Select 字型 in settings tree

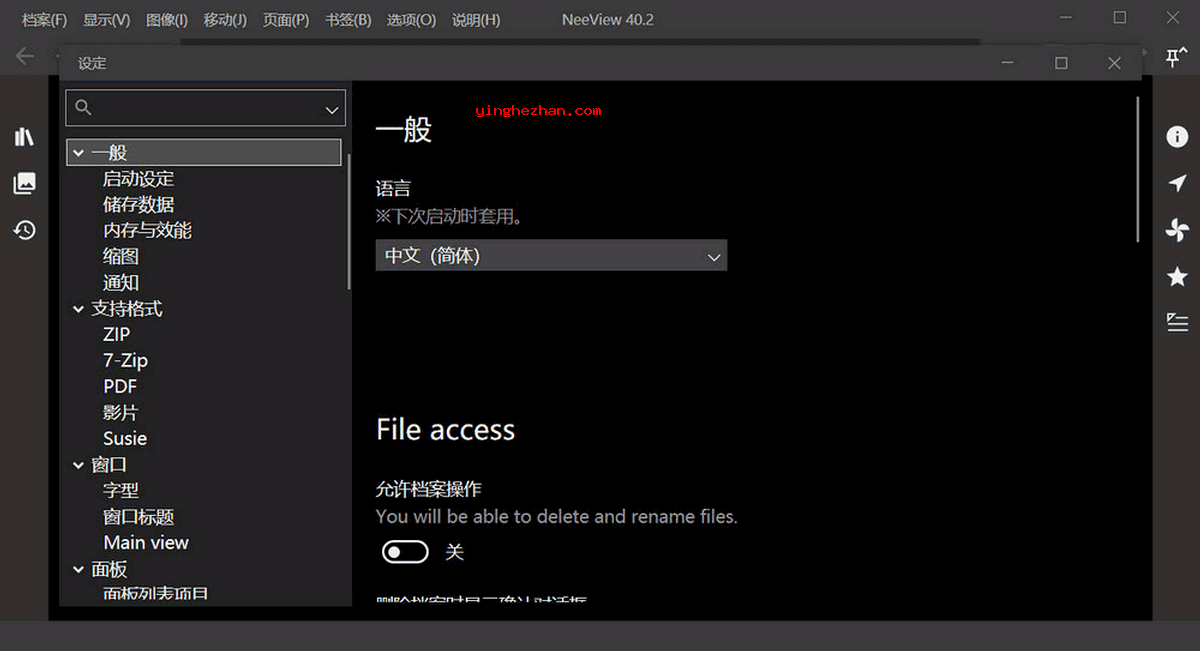(x=120, y=491)
